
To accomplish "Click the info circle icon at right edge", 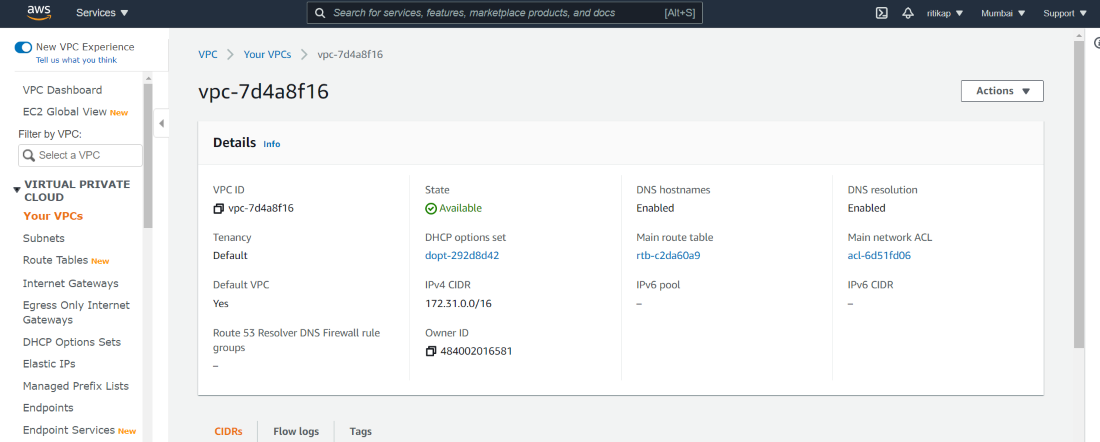I will (1096, 43).
